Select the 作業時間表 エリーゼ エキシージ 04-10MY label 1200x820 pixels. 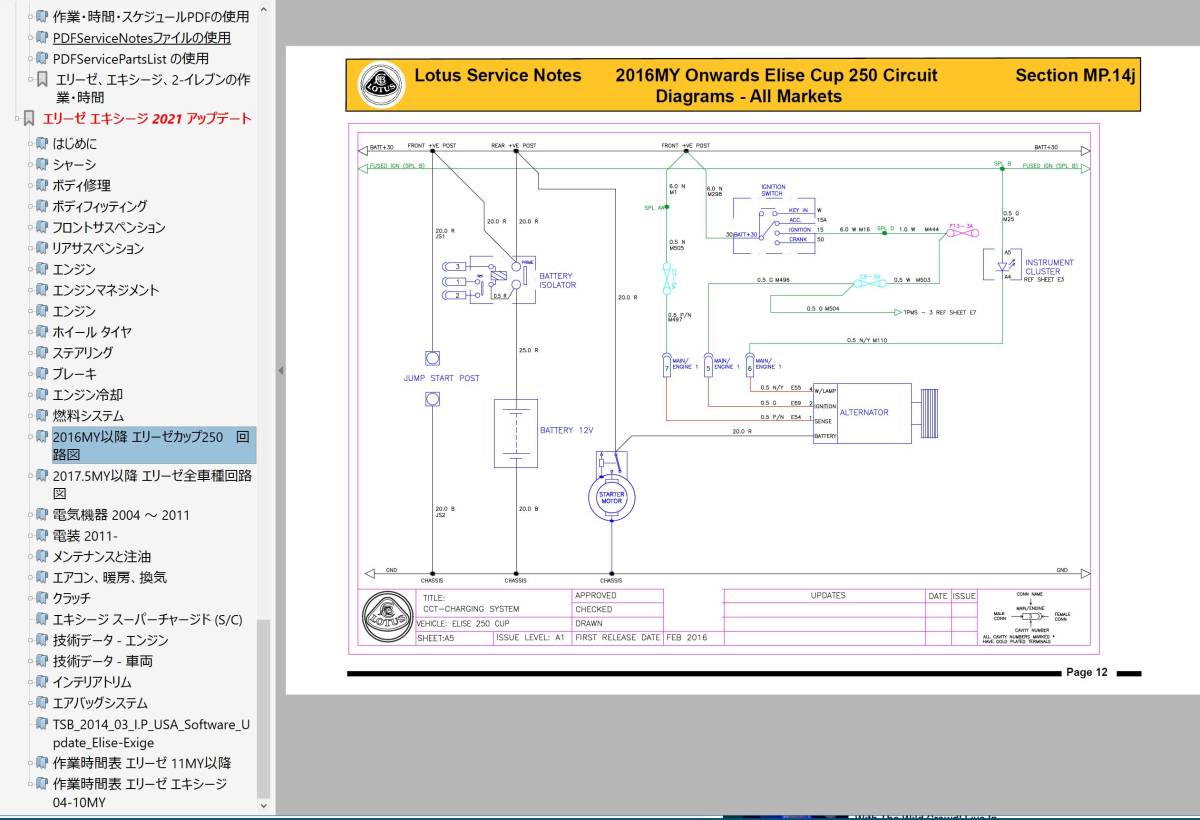tap(140, 793)
